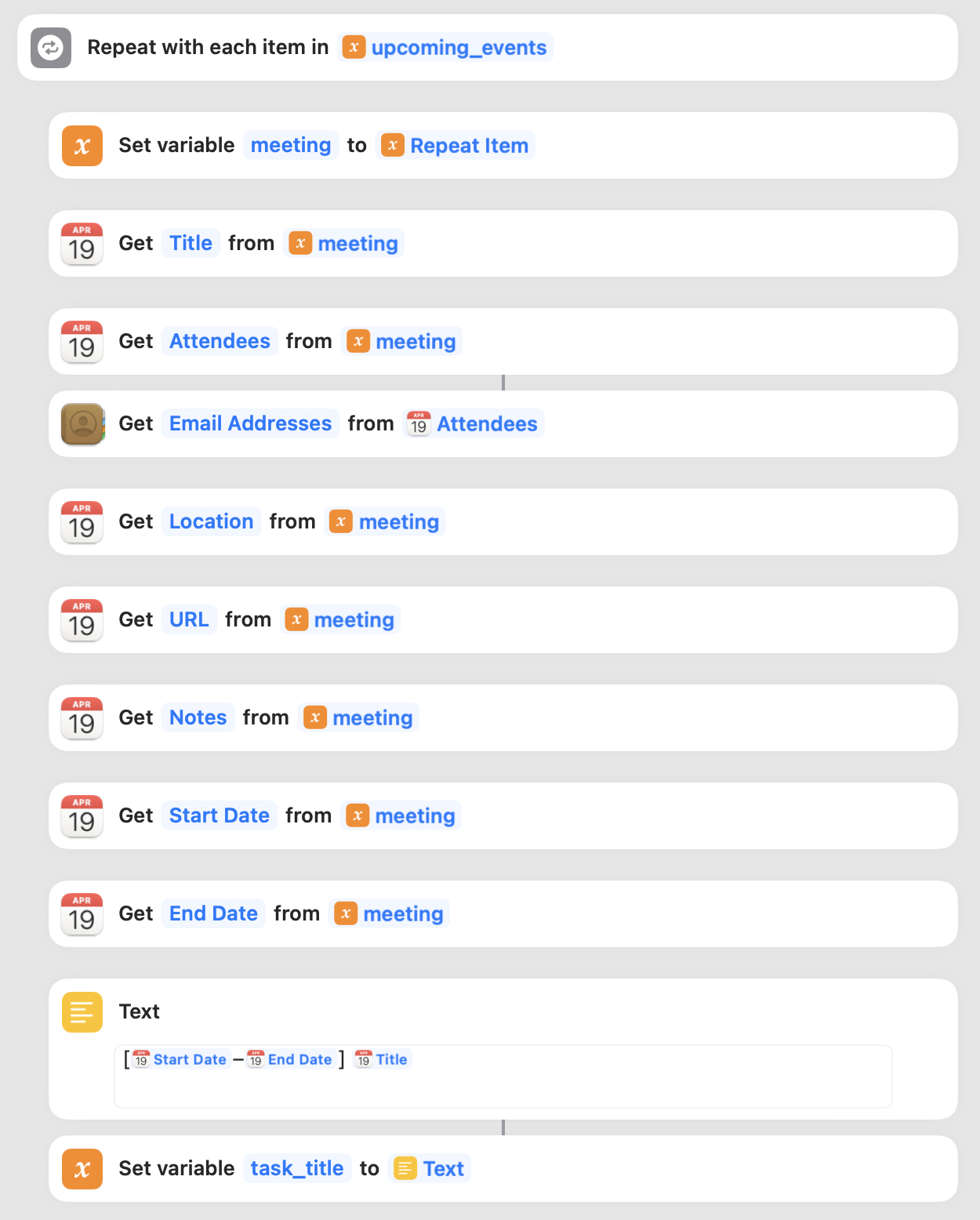This screenshot has height=1220, width=980.
Task: Click orange icon on Set variable task_title
Action: tap(82, 1169)
